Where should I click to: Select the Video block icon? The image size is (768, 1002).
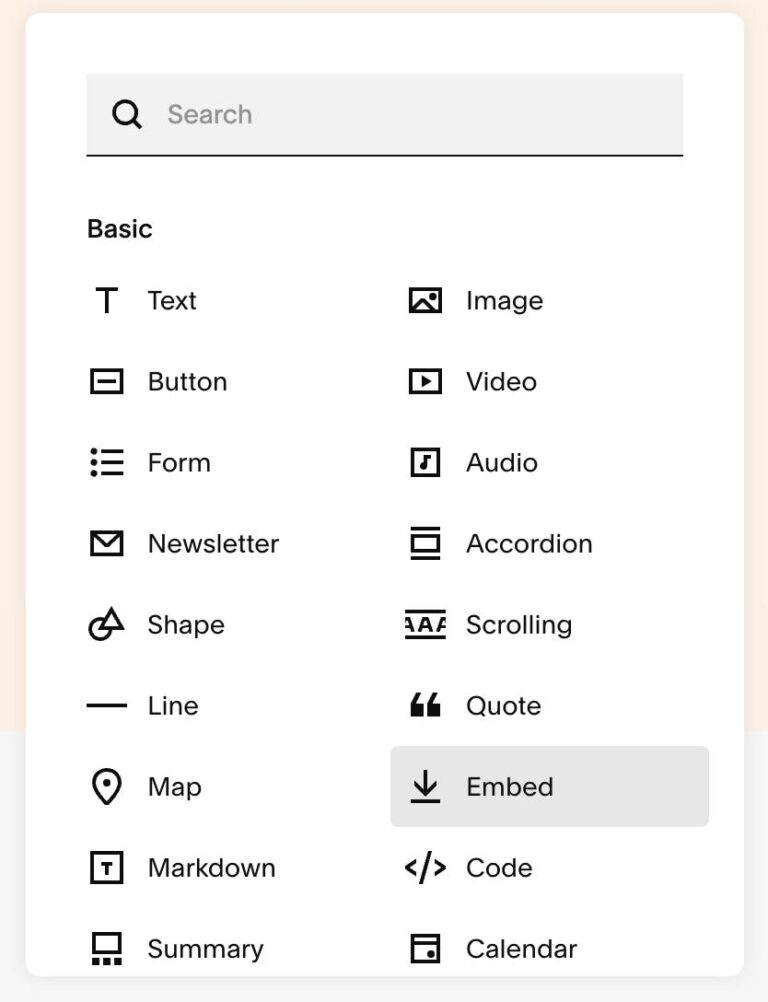(x=425, y=381)
